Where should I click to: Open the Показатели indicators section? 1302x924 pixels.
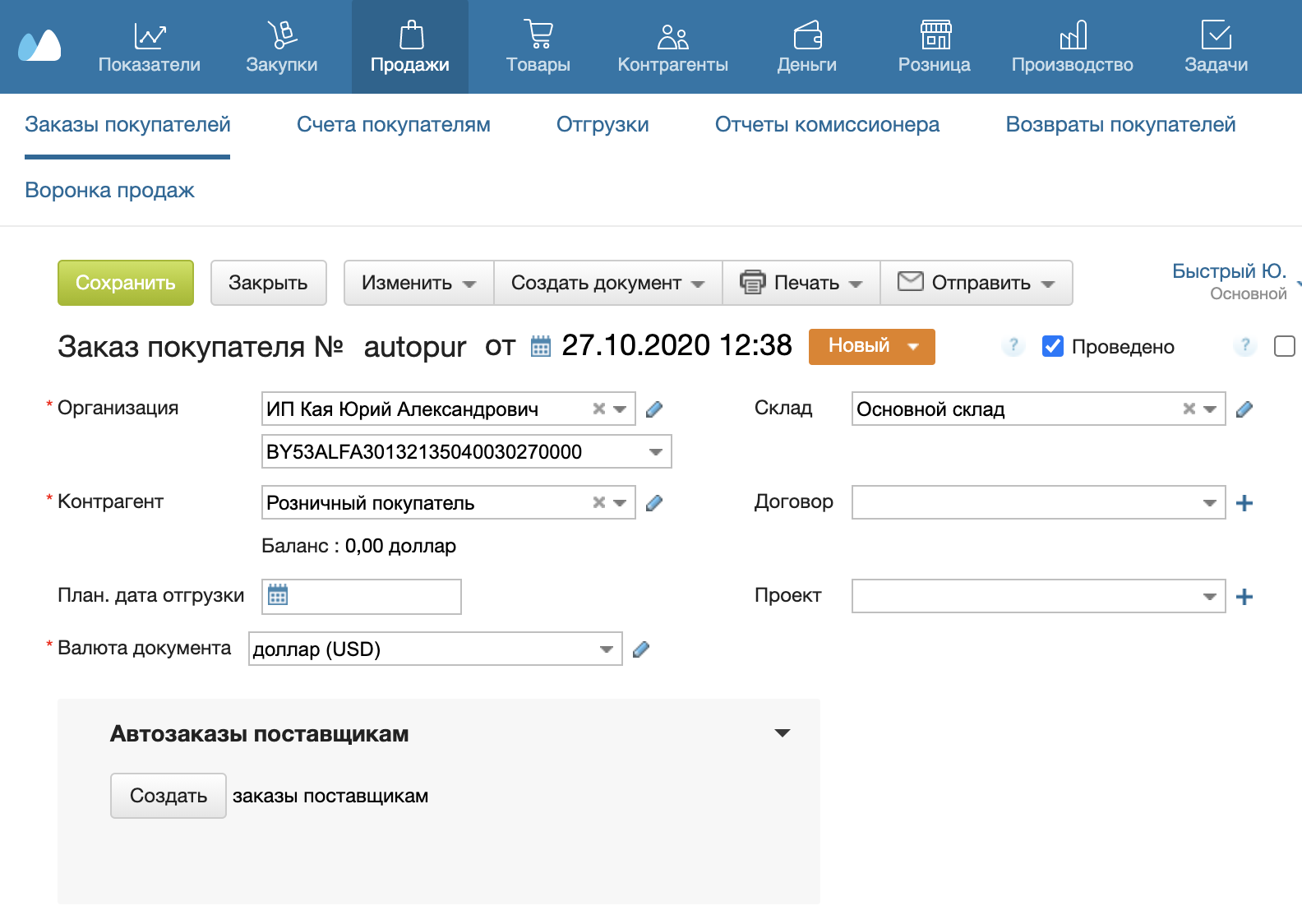pyautogui.click(x=150, y=47)
